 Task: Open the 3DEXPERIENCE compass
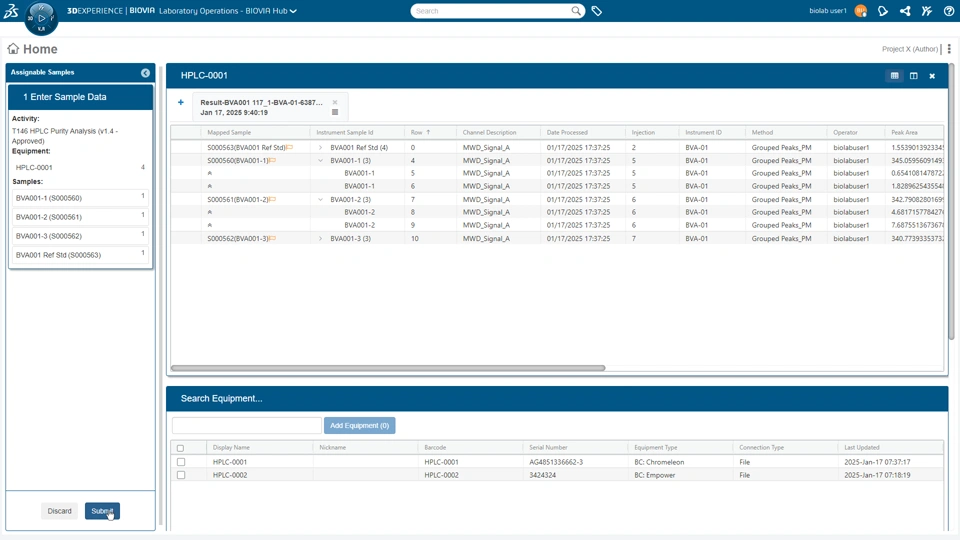pos(41,18)
